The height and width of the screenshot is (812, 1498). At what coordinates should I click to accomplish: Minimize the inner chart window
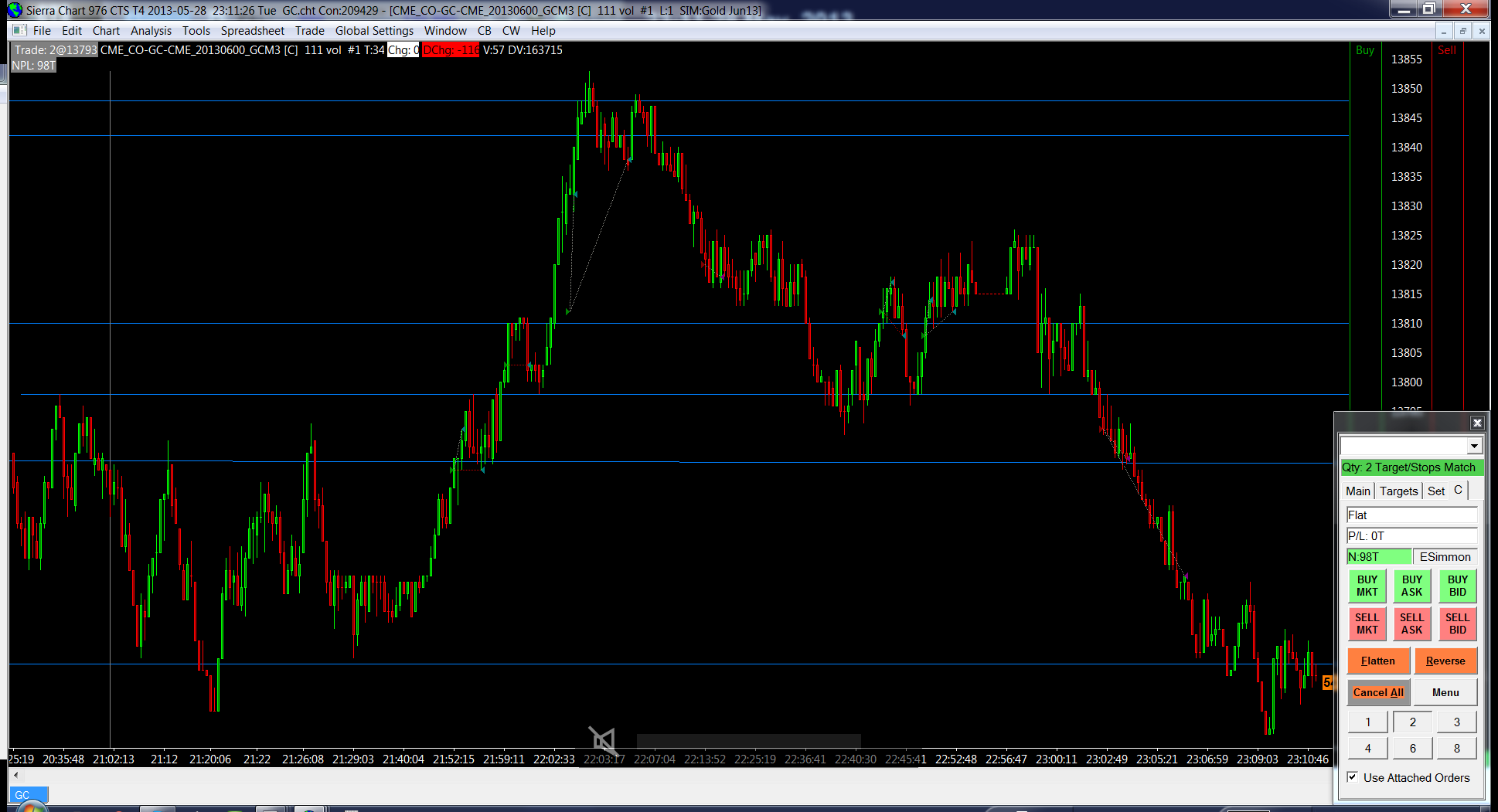pos(1444,31)
